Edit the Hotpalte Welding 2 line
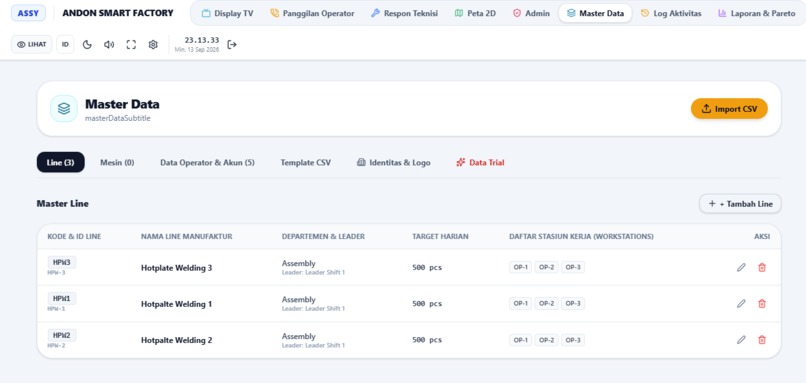This screenshot has width=806, height=383. coord(741,340)
